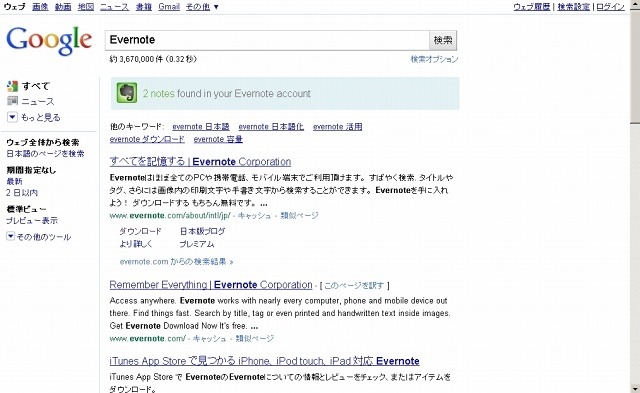The height and width of the screenshot is (393, 640).
Task: Open 動画 in the top navigation
Action: click(63, 7)
